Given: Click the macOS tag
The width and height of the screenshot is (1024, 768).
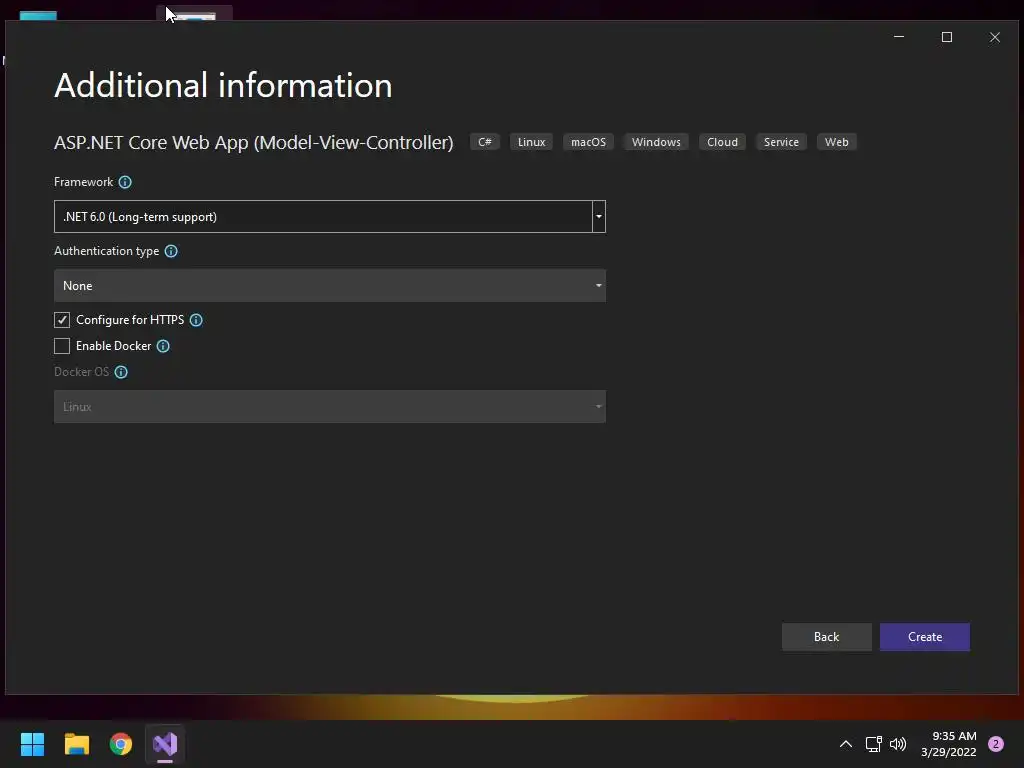Looking at the screenshot, I should coord(588,142).
